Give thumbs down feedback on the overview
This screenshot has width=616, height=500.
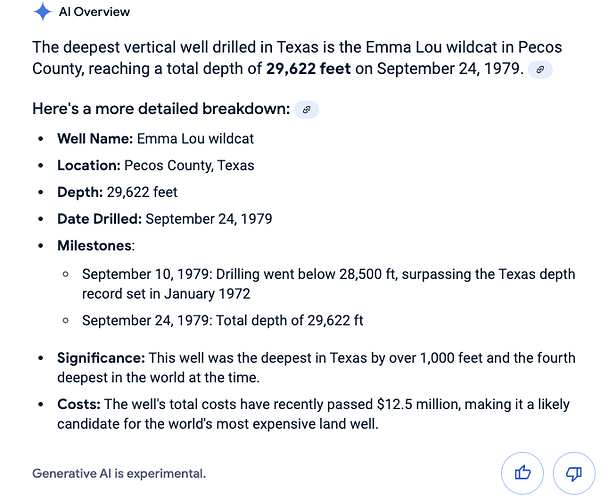pyautogui.click(x=574, y=473)
